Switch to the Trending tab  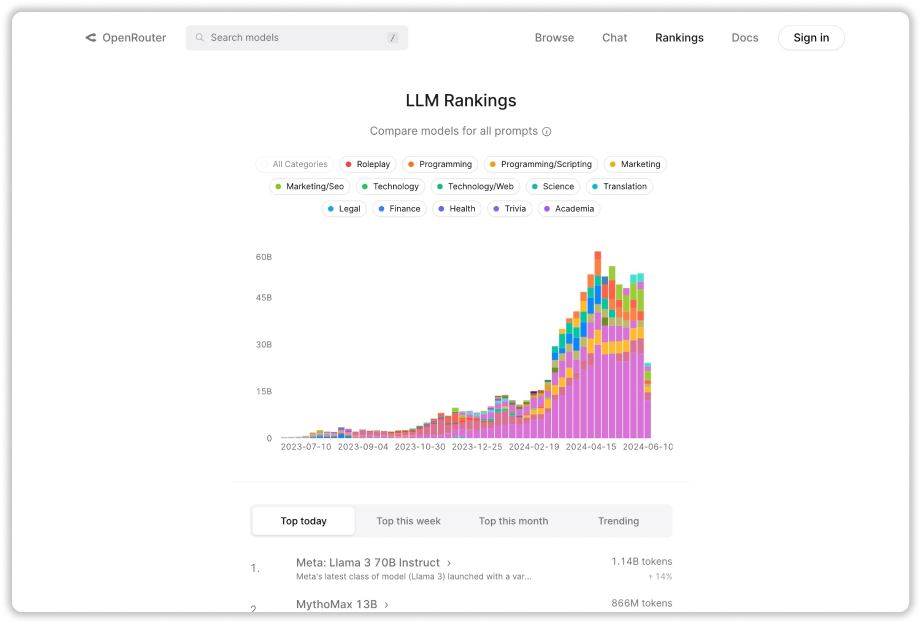[619, 521]
